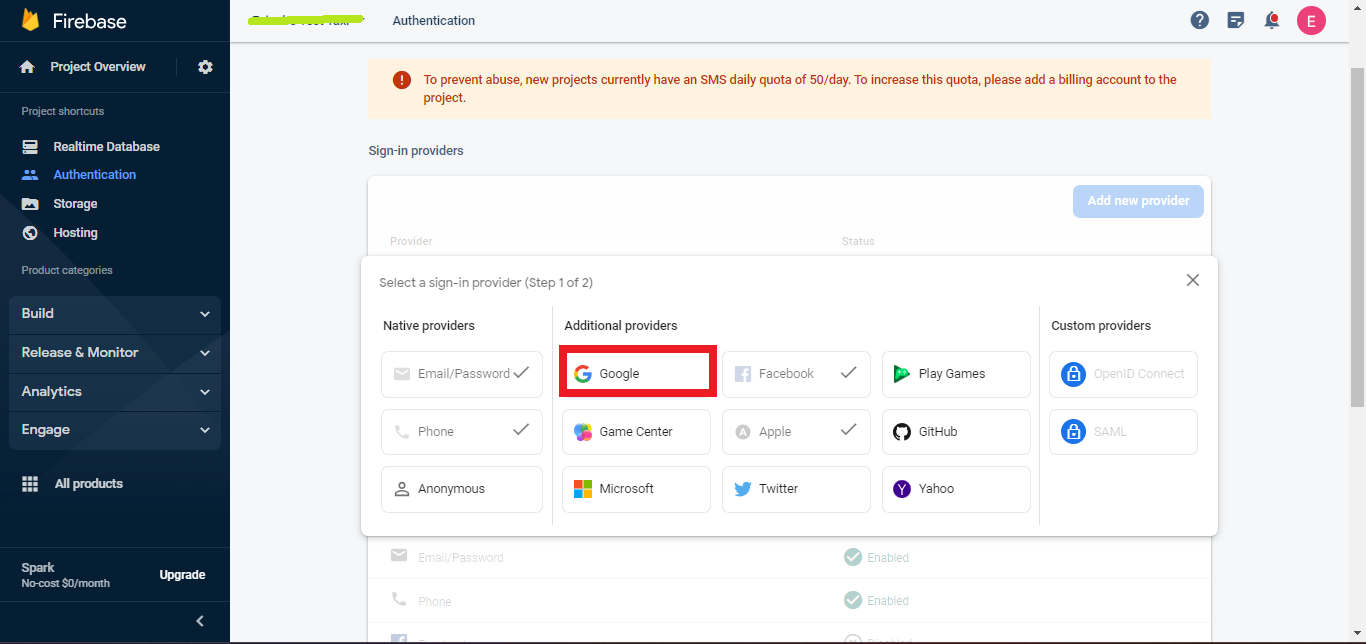Open the help question mark icon
The width and height of the screenshot is (1366, 644).
(x=1200, y=20)
